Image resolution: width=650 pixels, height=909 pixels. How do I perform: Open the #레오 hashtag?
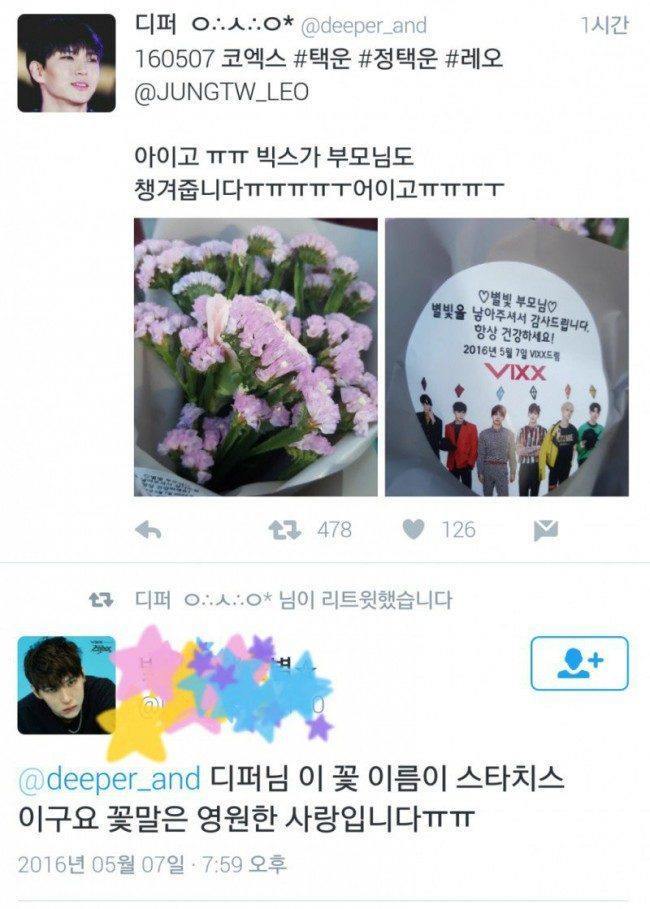473,59
